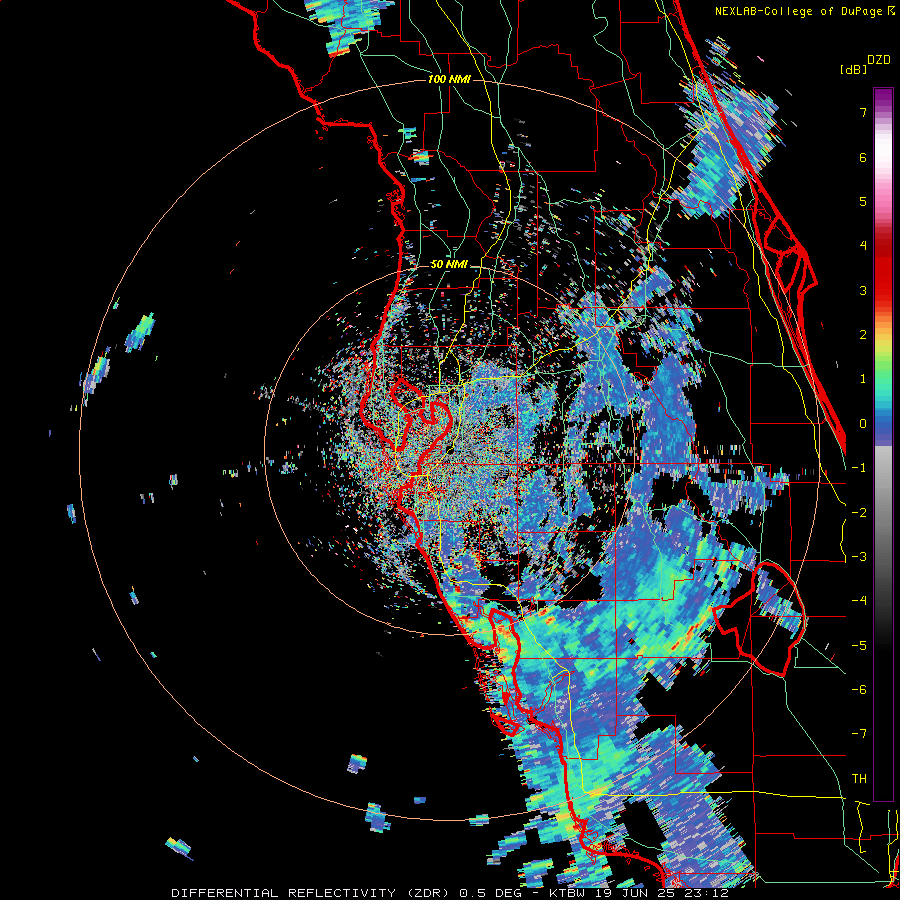Click the 100 NMI range ring label
The height and width of the screenshot is (900, 900).
click(449, 79)
